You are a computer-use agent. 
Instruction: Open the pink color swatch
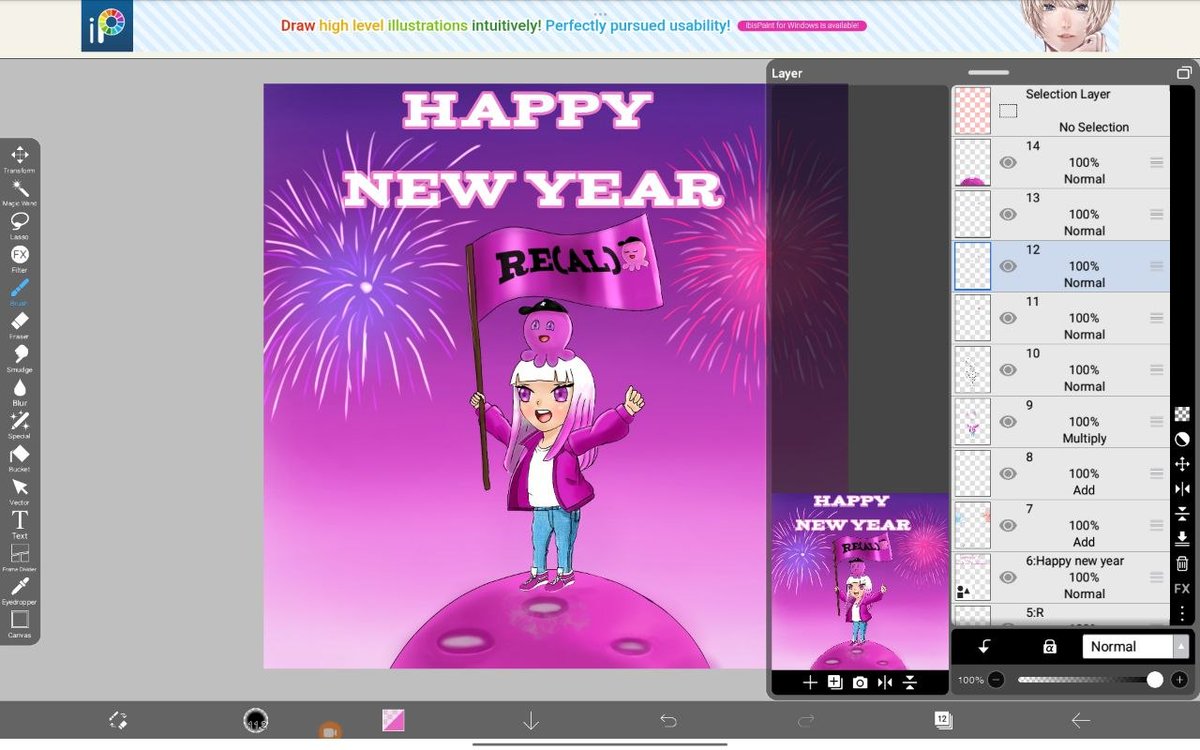click(393, 720)
